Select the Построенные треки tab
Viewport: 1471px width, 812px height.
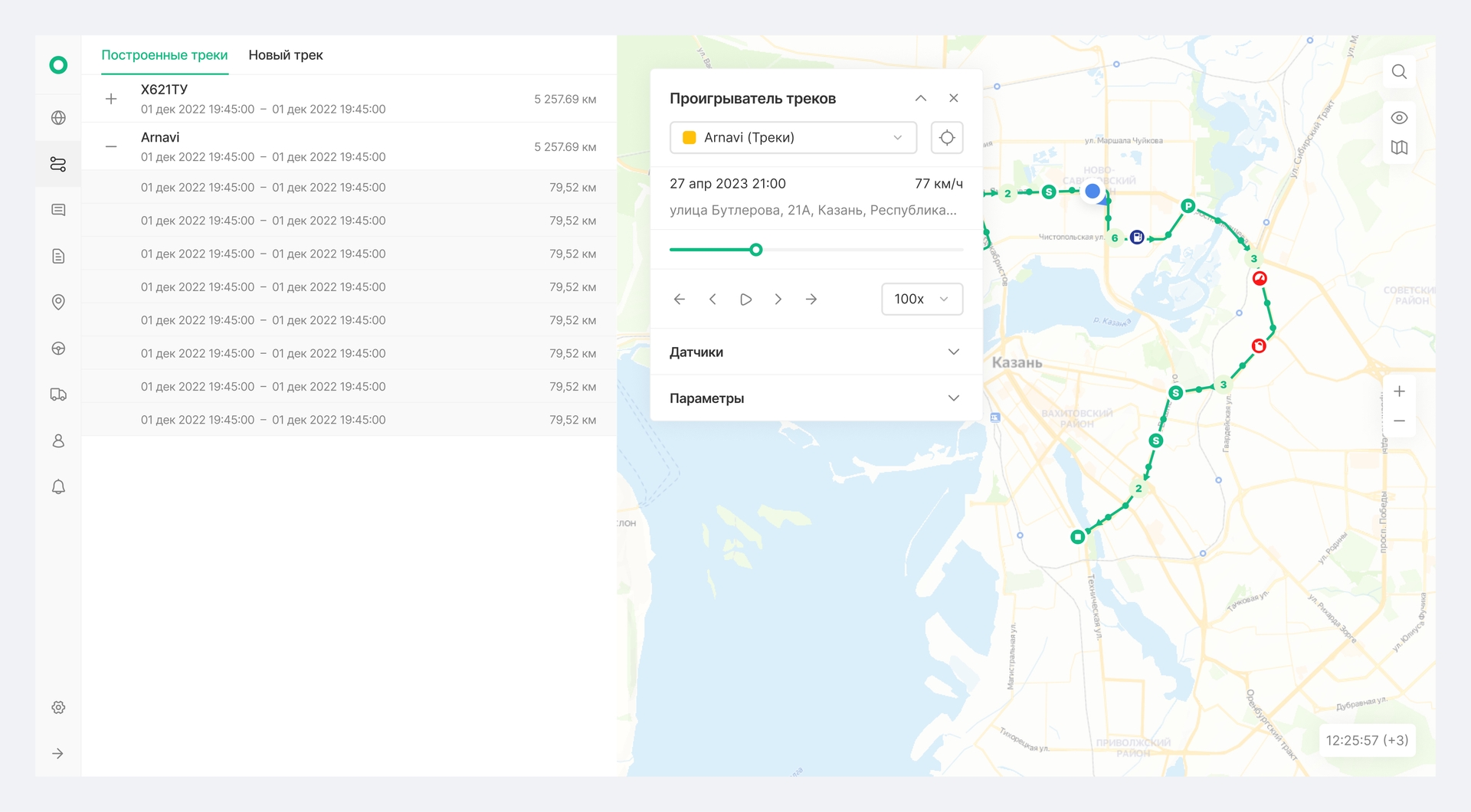(x=165, y=55)
